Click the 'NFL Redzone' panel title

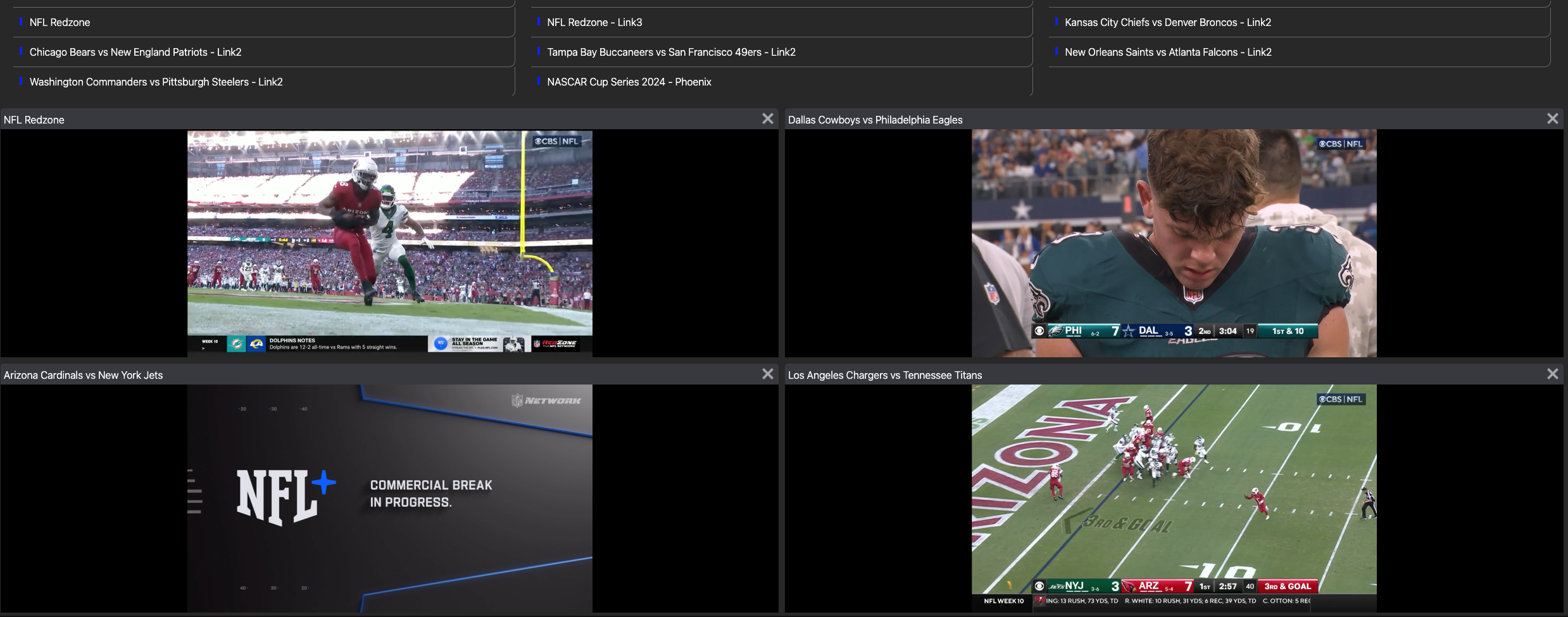(34, 120)
